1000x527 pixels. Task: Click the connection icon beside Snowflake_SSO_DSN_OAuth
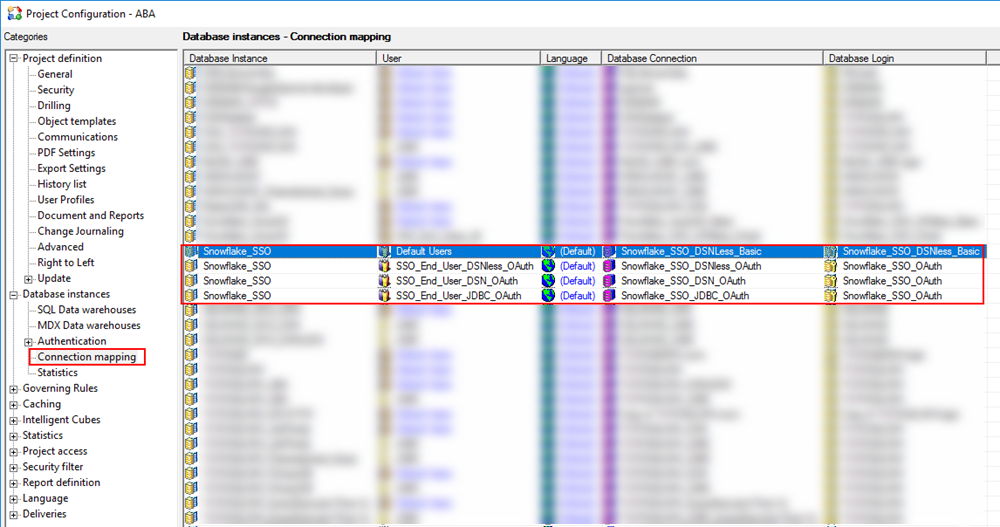click(609, 282)
